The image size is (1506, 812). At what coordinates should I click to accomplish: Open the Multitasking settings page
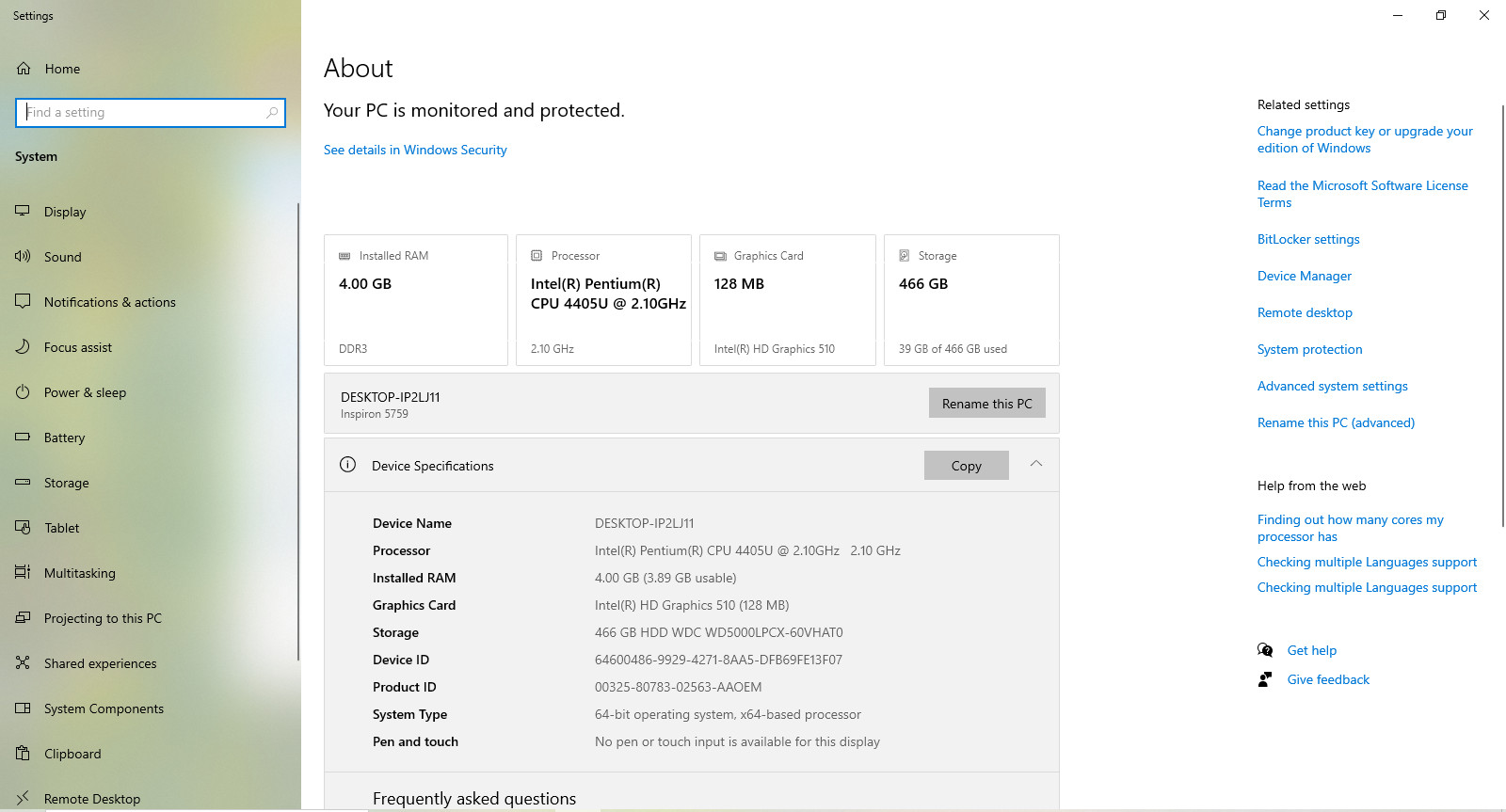[x=80, y=573]
